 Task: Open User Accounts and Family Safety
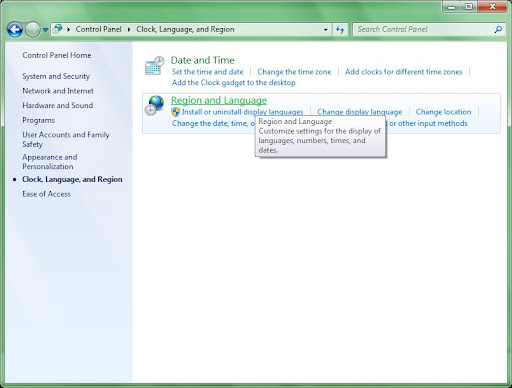[x=66, y=139]
